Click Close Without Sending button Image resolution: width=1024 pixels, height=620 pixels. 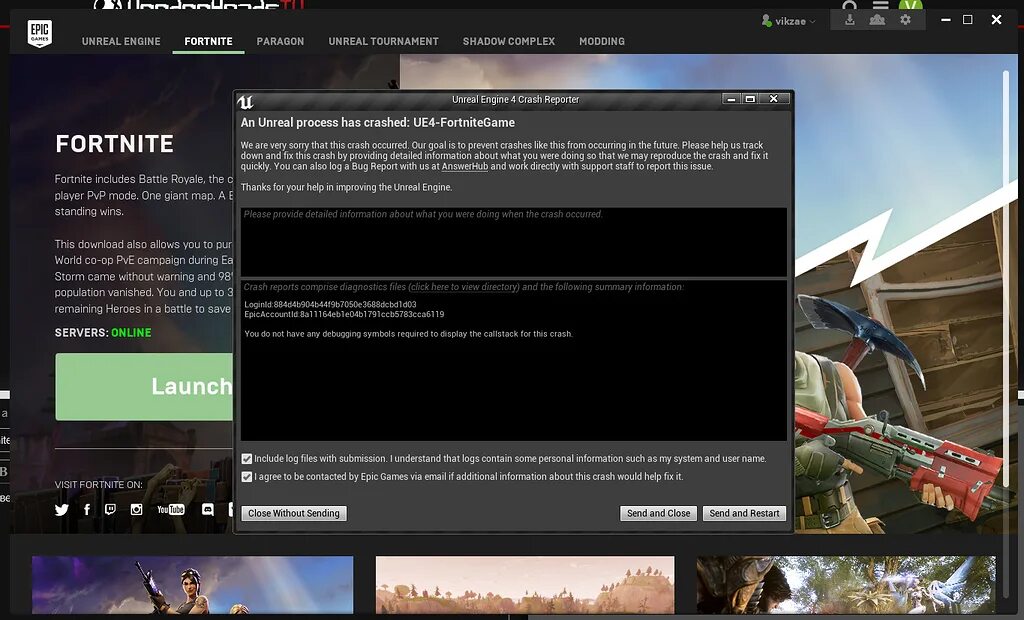coord(294,514)
